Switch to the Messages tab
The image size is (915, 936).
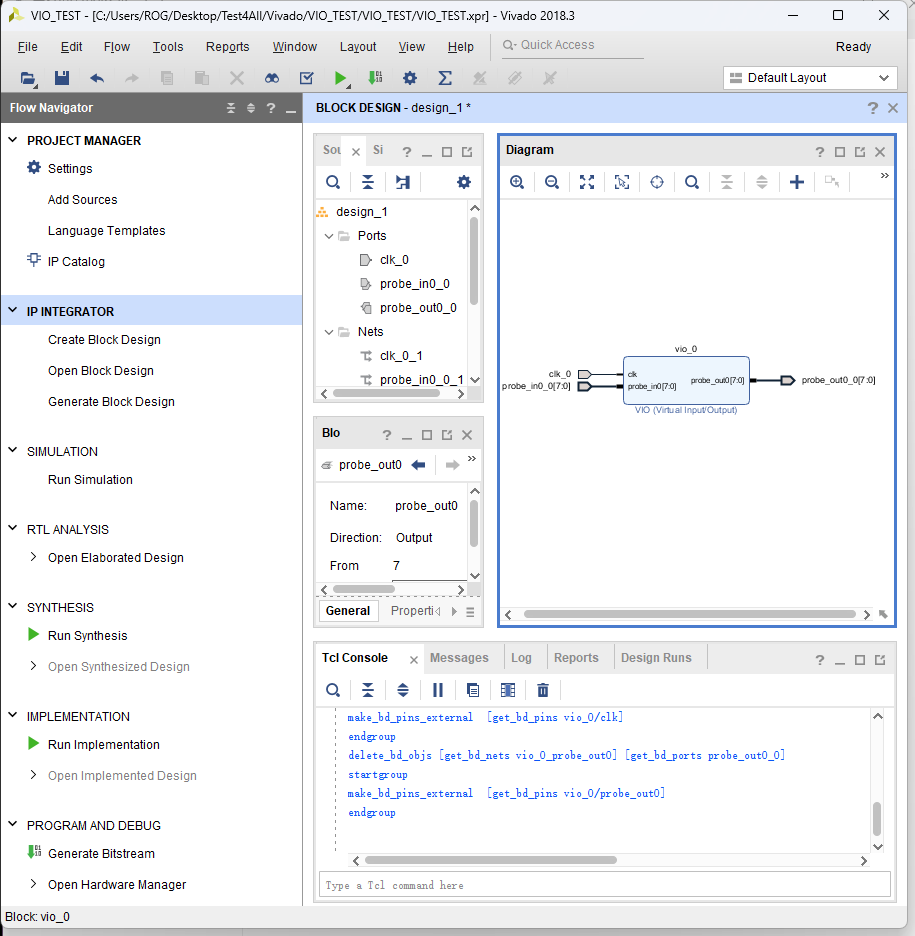[459, 658]
